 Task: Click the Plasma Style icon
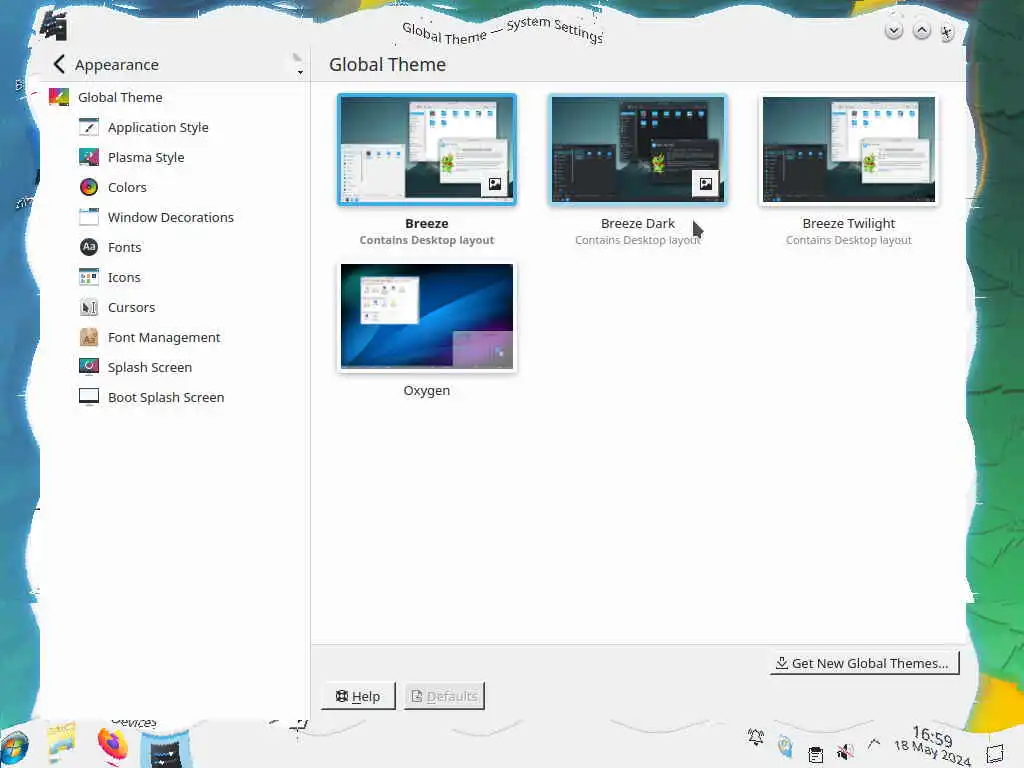pos(89,157)
